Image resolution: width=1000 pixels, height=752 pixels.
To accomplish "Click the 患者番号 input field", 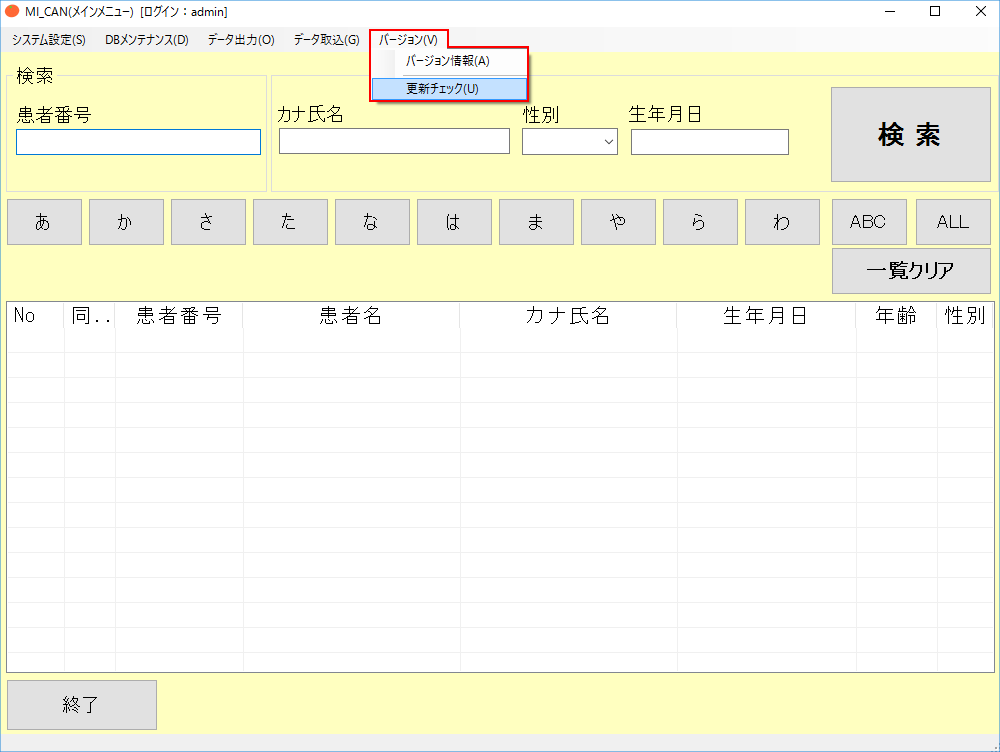I will click(x=138, y=142).
